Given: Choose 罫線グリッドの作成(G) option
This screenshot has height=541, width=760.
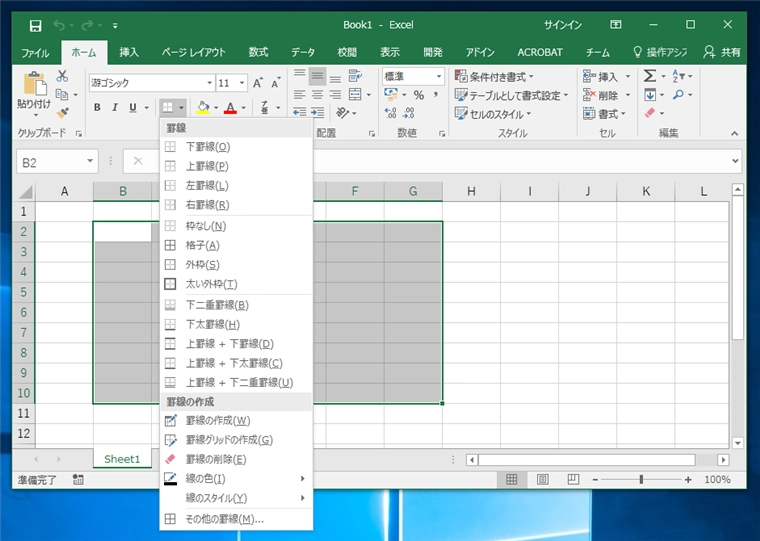Looking at the screenshot, I should [236, 440].
